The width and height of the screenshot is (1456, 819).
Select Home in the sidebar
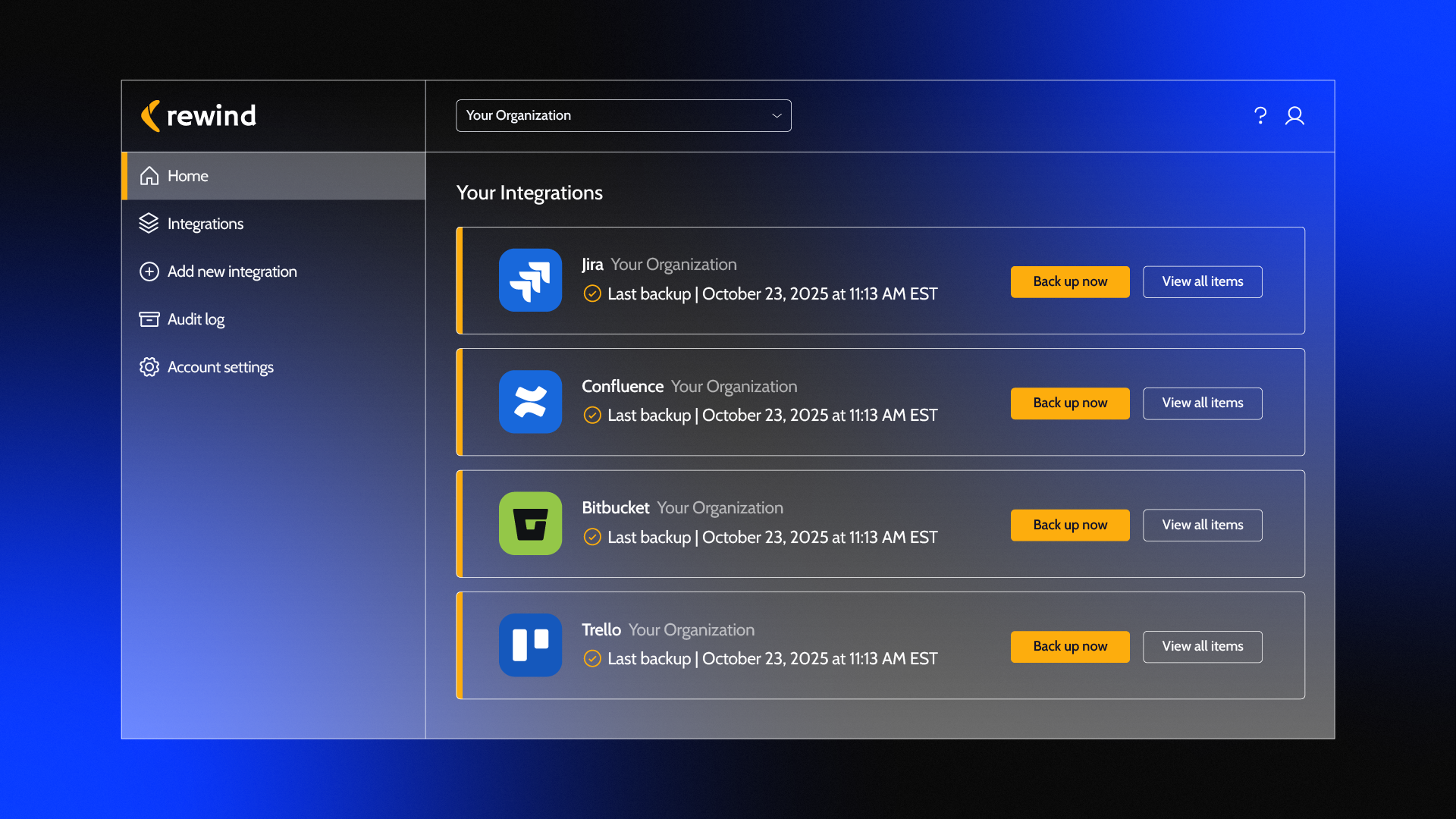tap(188, 176)
